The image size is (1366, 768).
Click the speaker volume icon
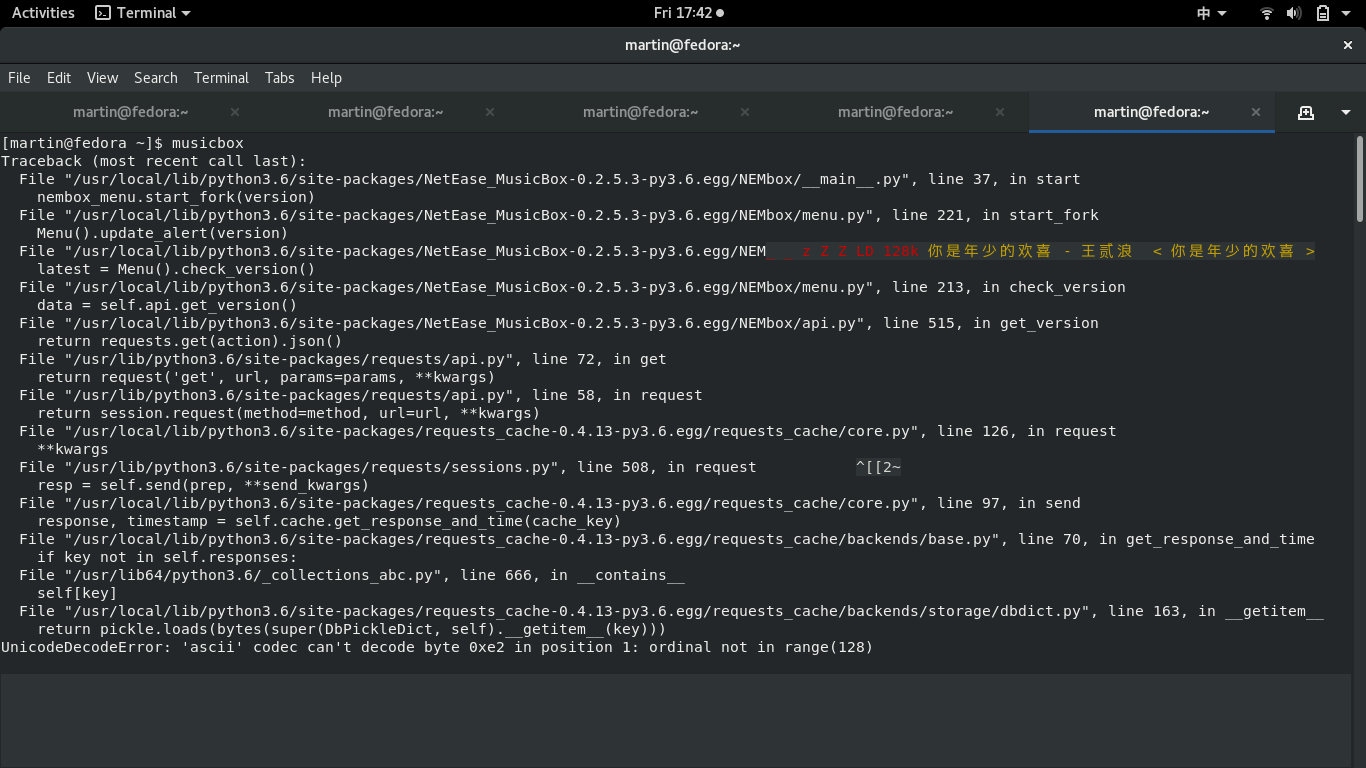[x=1294, y=13]
